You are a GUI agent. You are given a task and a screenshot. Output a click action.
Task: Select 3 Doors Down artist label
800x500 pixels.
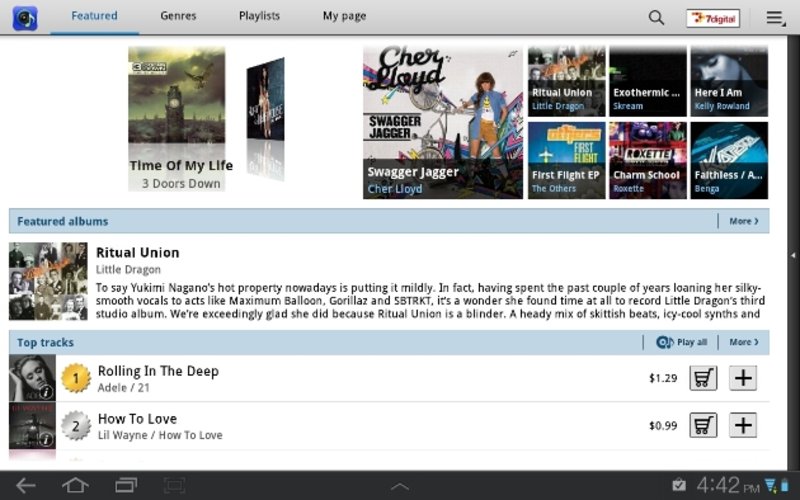(181, 183)
